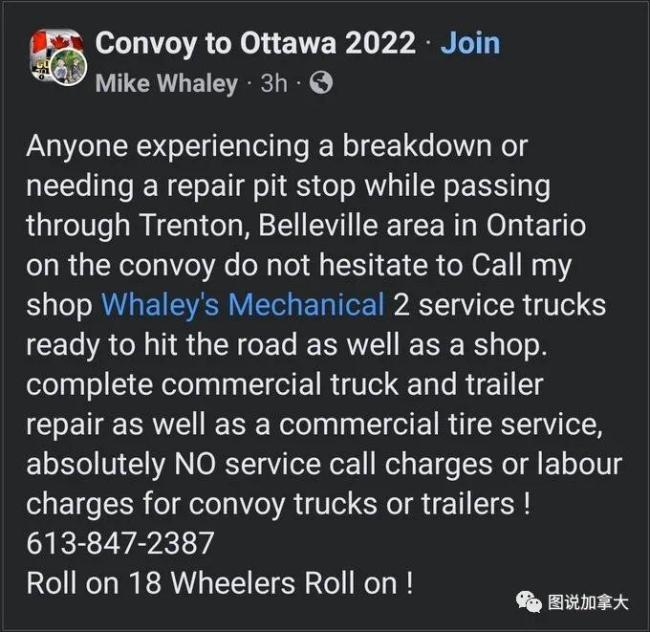Open Mike Whaley's profile name
The width and height of the screenshot is (650, 632).
(x=167, y=83)
